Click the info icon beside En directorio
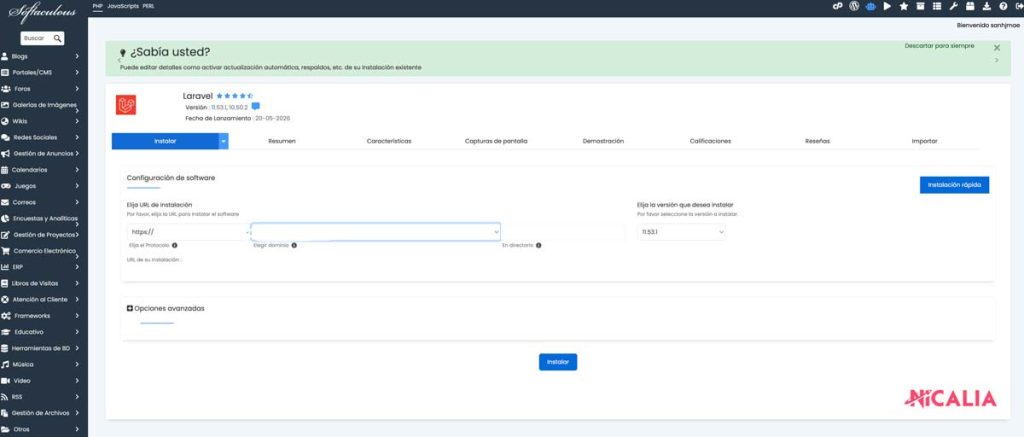 click(x=539, y=246)
